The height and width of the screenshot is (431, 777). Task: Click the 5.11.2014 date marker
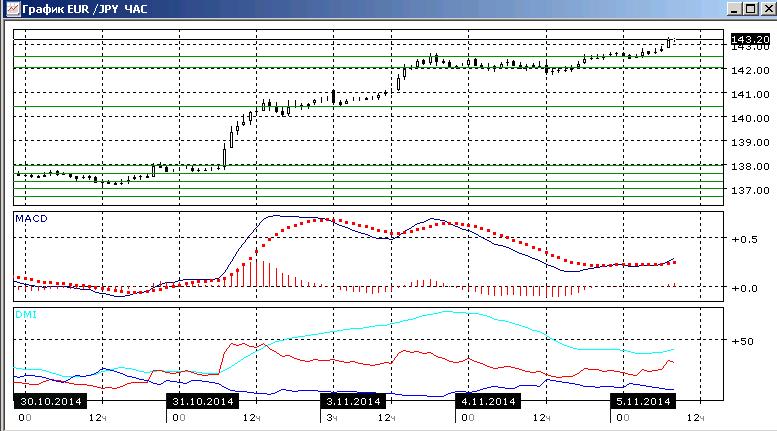(x=643, y=401)
